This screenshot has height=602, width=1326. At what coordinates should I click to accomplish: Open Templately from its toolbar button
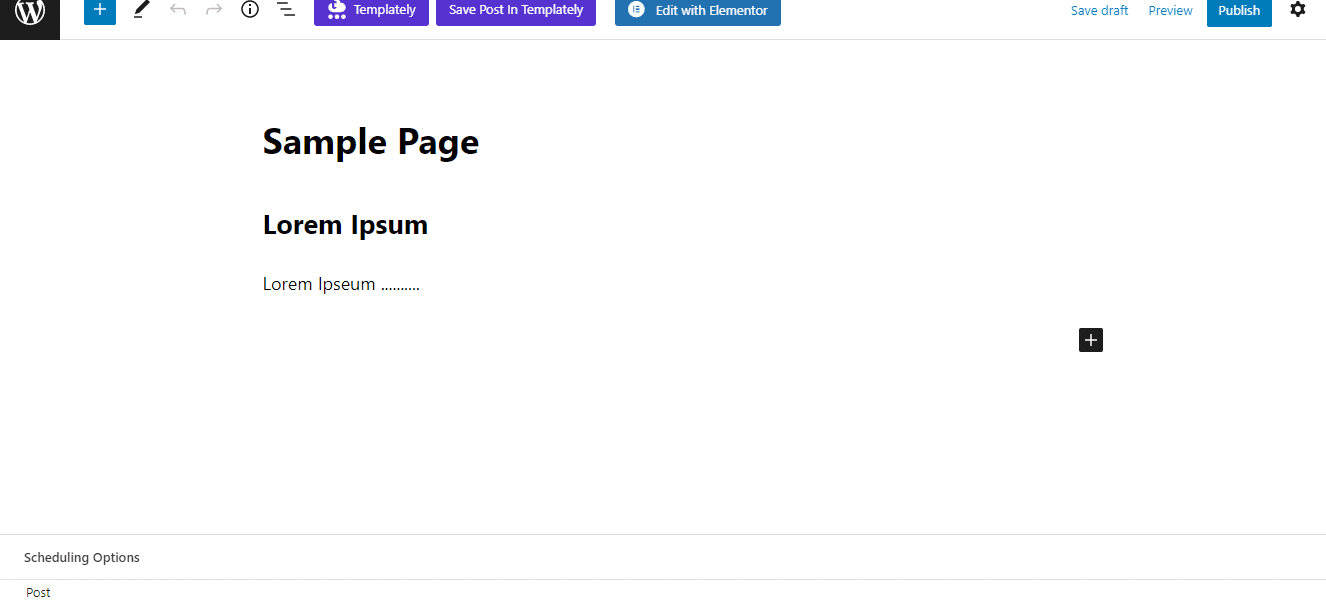click(371, 9)
